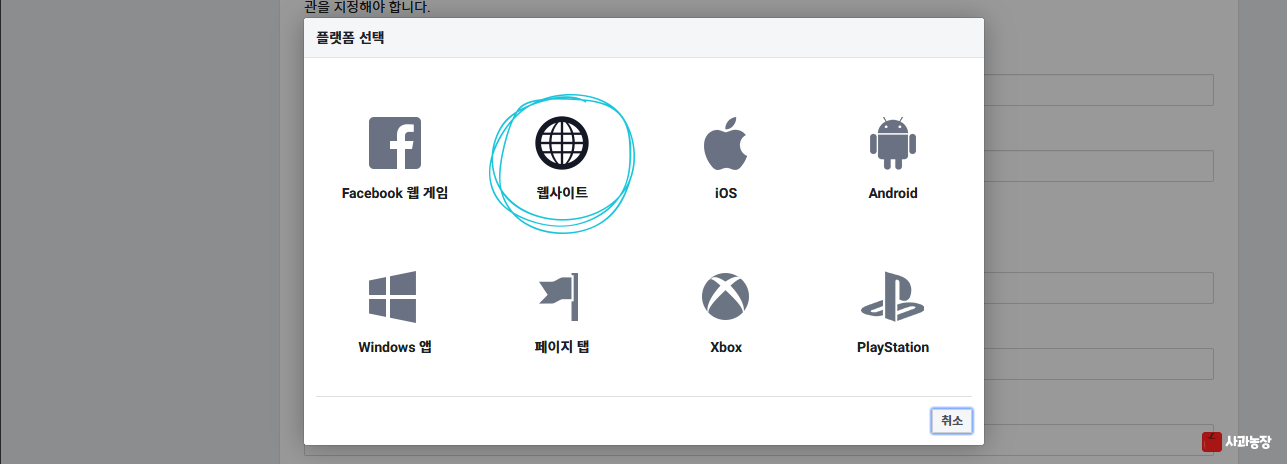This screenshot has height=464, width=1287.
Task: Click the 'Windows 앱' label
Action: coord(395,347)
